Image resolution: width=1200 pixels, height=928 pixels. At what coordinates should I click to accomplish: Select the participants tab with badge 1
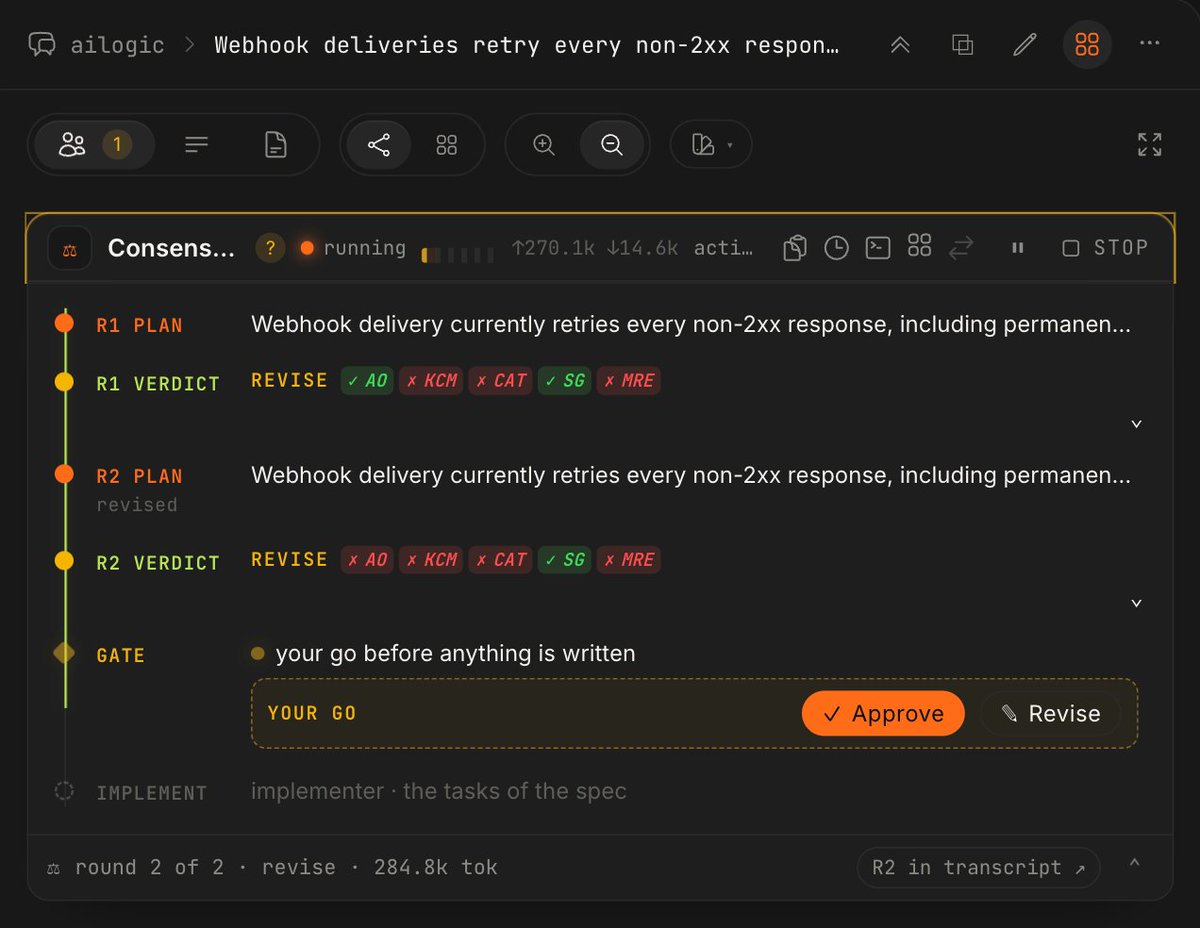point(94,145)
